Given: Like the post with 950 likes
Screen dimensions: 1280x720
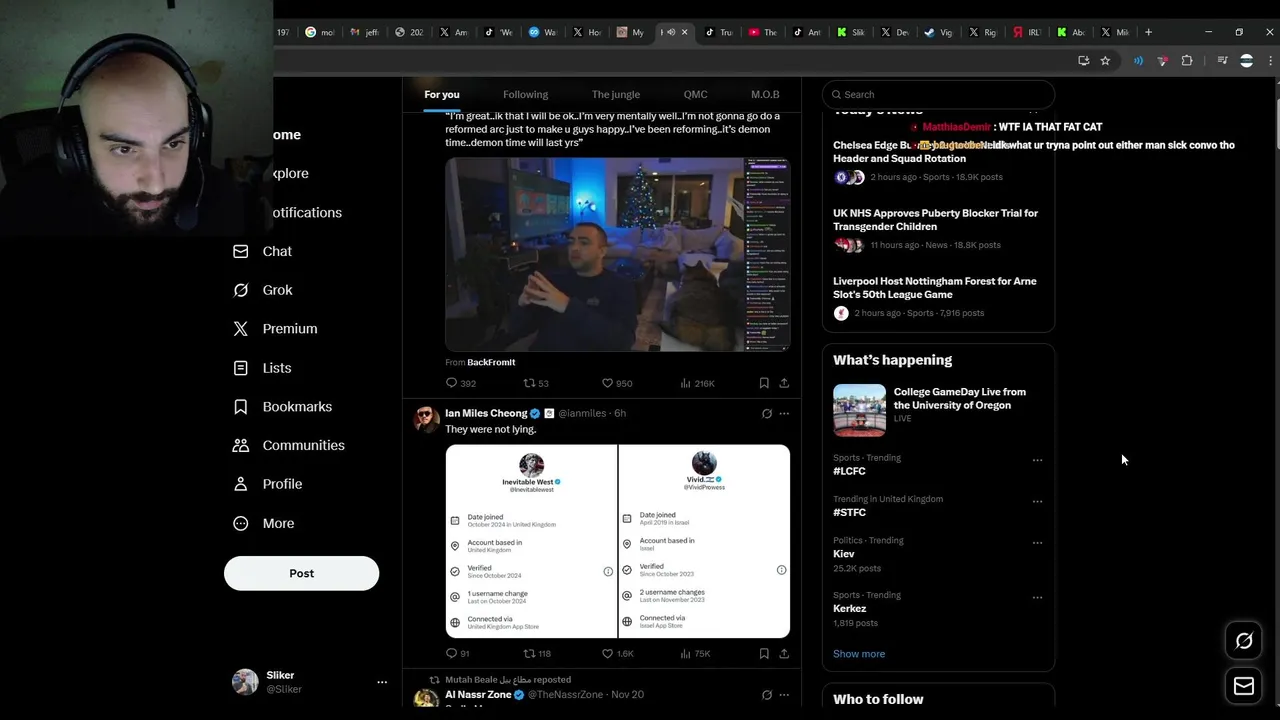Looking at the screenshot, I should [616, 383].
